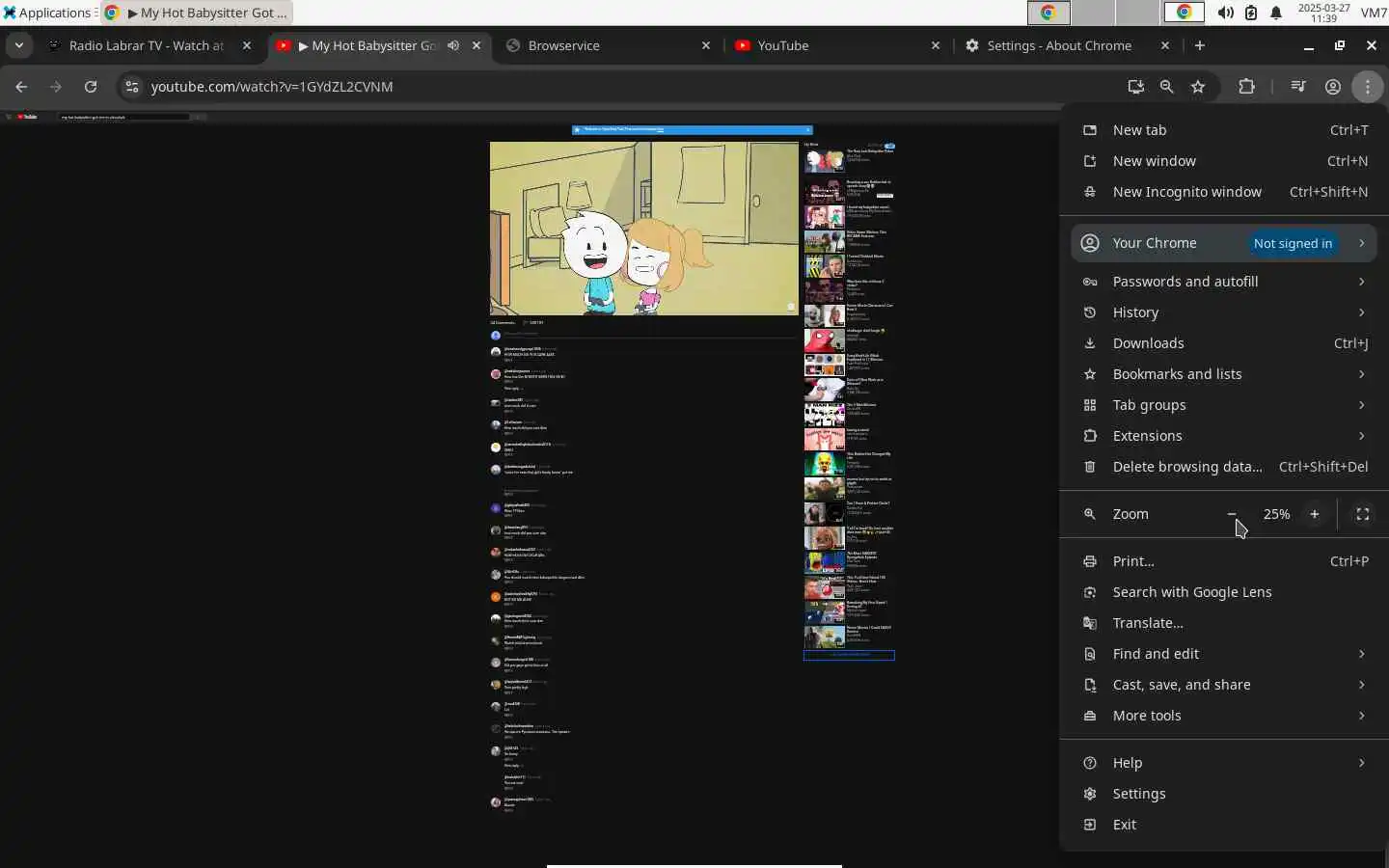Choose Delete browsing data menu entry
This screenshot has height=868, width=1389.
(x=1224, y=467)
